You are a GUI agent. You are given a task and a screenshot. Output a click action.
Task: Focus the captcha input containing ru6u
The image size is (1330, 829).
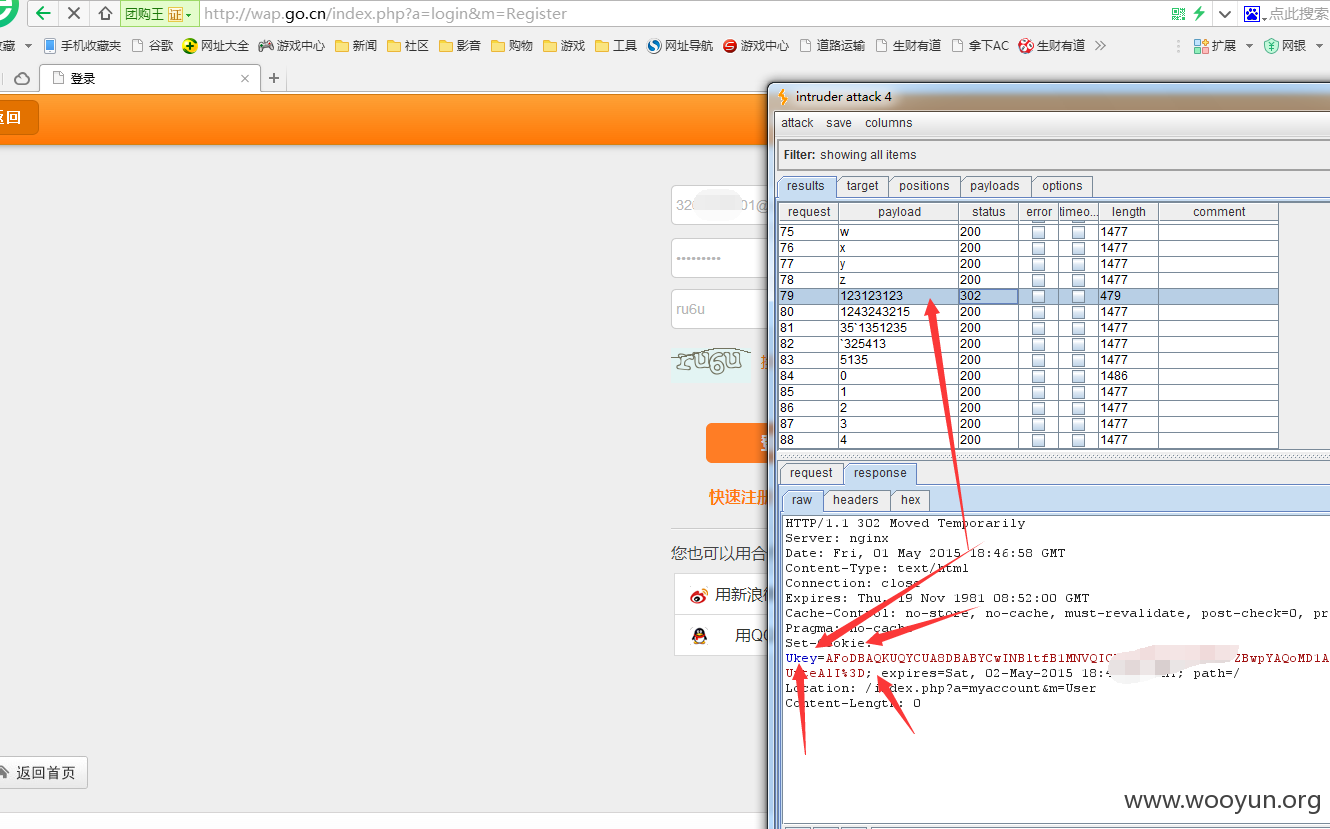(x=720, y=310)
